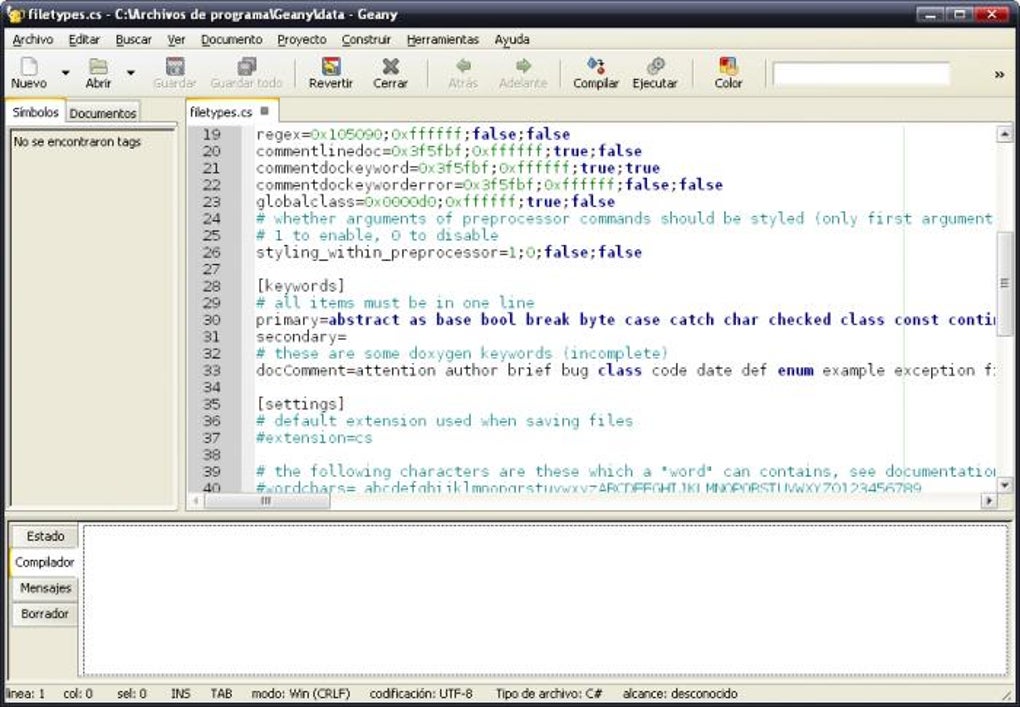
Task: Show the Mensajes message tab
Action: (46, 588)
